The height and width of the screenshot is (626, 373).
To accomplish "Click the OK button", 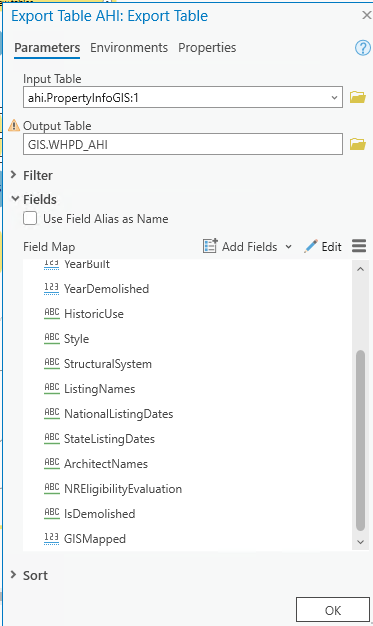I will (333, 610).
